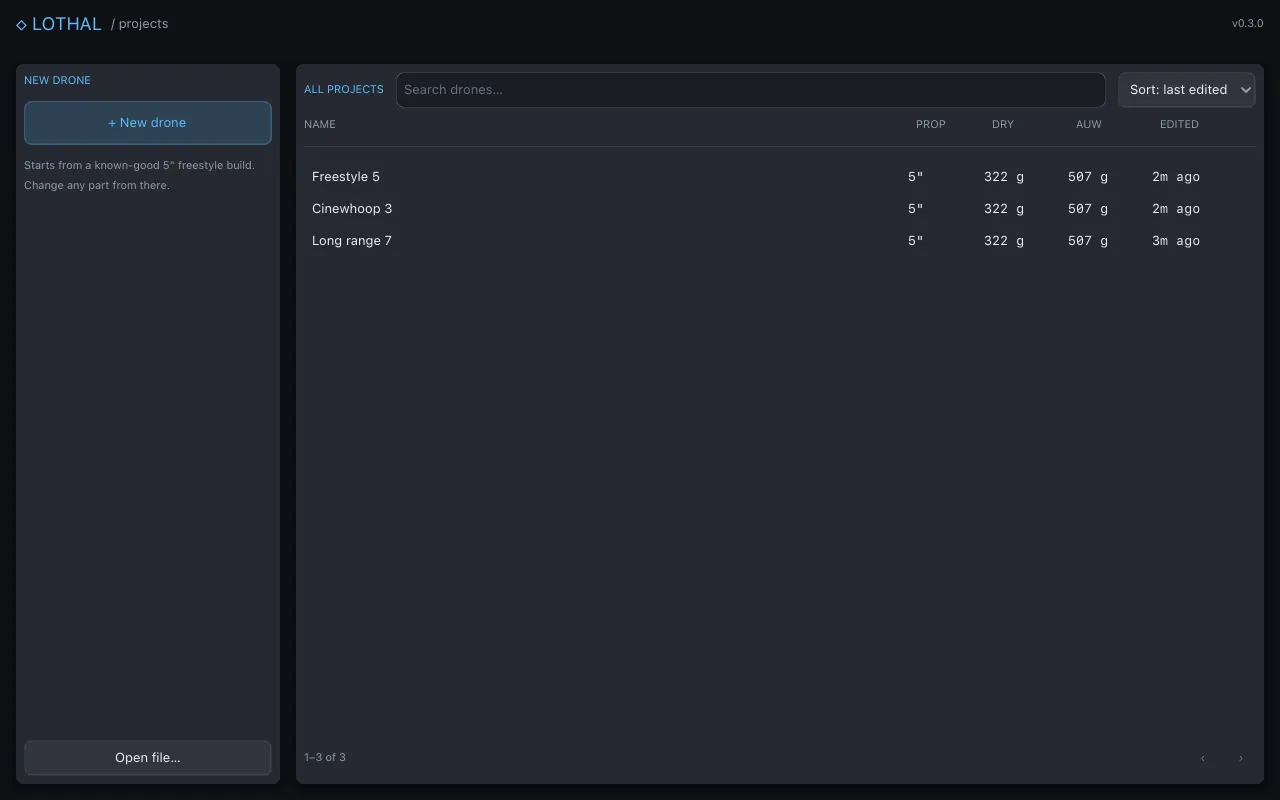Image resolution: width=1280 pixels, height=800 pixels.
Task: Click Cinewhoop 3's 322 g dry weight
Action: pyautogui.click(x=1004, y=209)
